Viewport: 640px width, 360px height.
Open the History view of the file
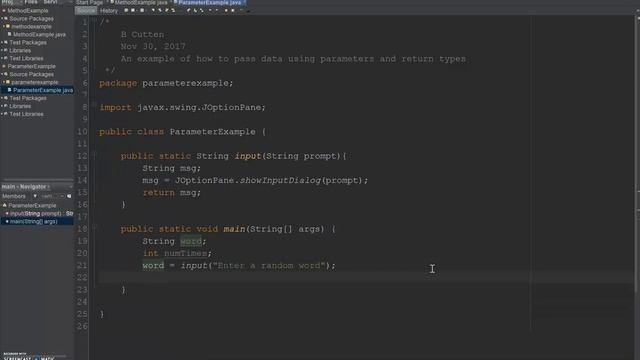pos(109,11)
